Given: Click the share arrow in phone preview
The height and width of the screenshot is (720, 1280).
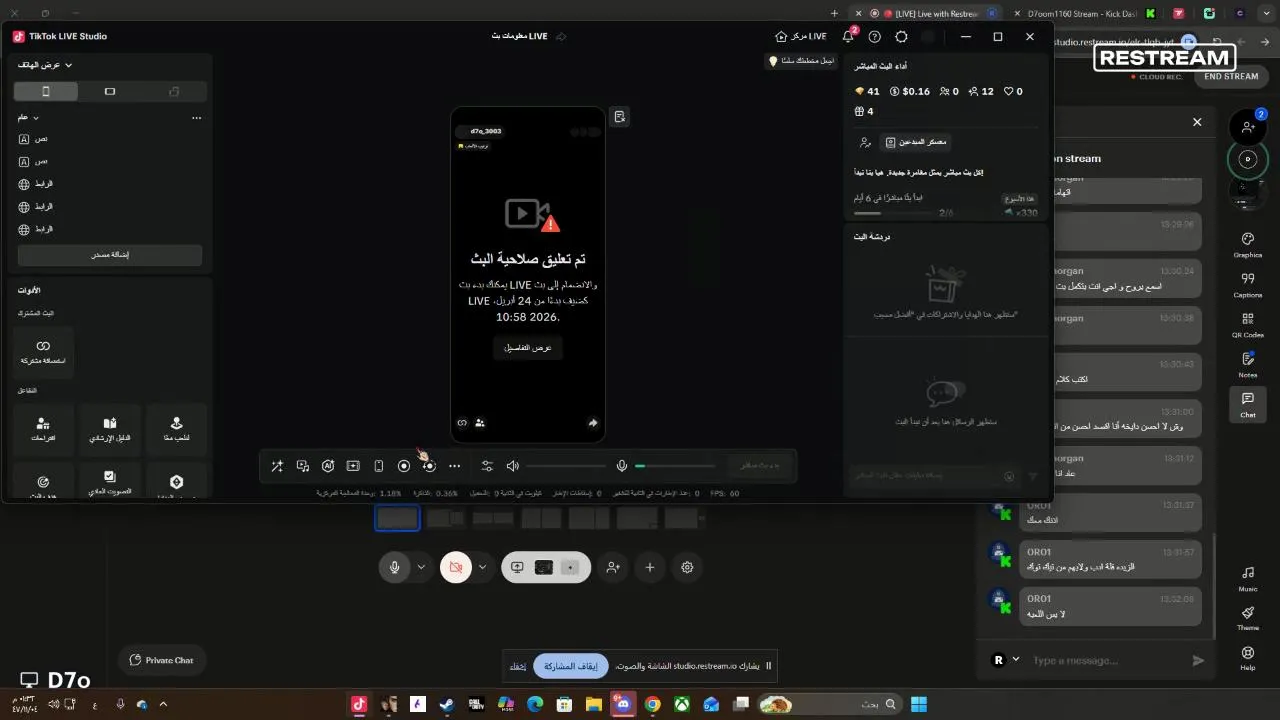Looking at the screenshot, I should click(x=593, y=423).
